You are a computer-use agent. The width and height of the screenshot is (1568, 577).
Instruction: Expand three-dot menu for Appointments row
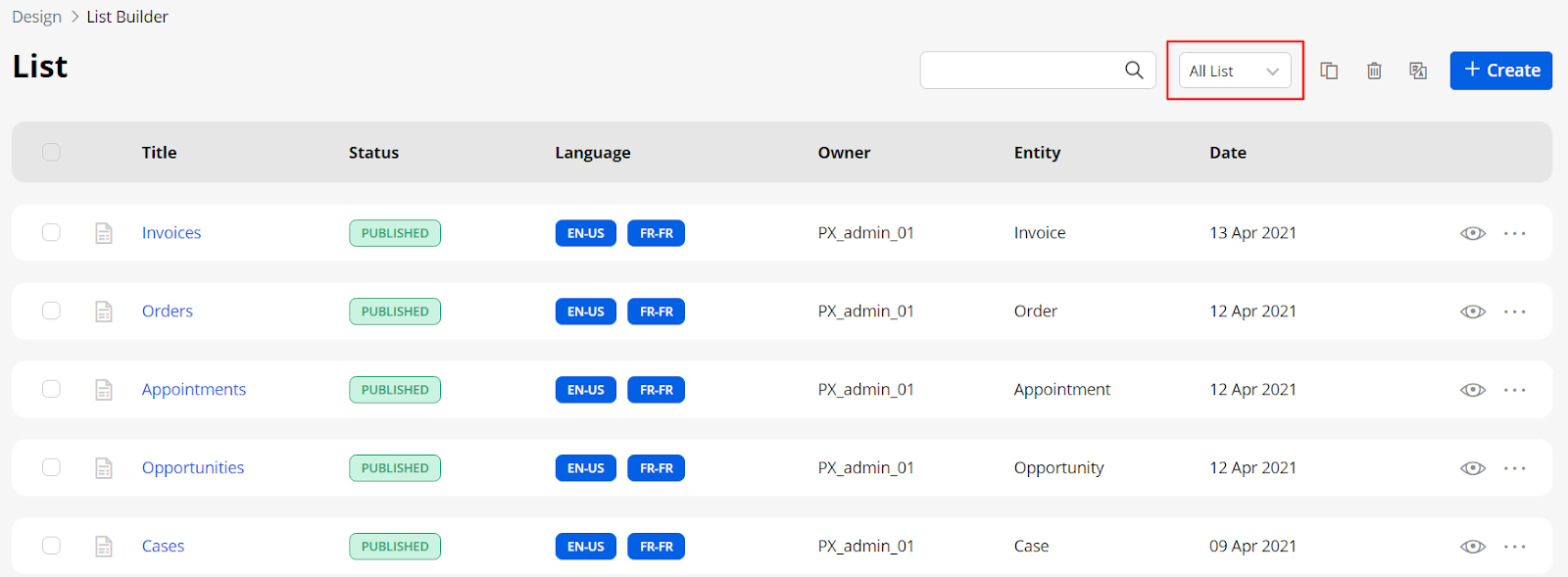(1514, 390)
